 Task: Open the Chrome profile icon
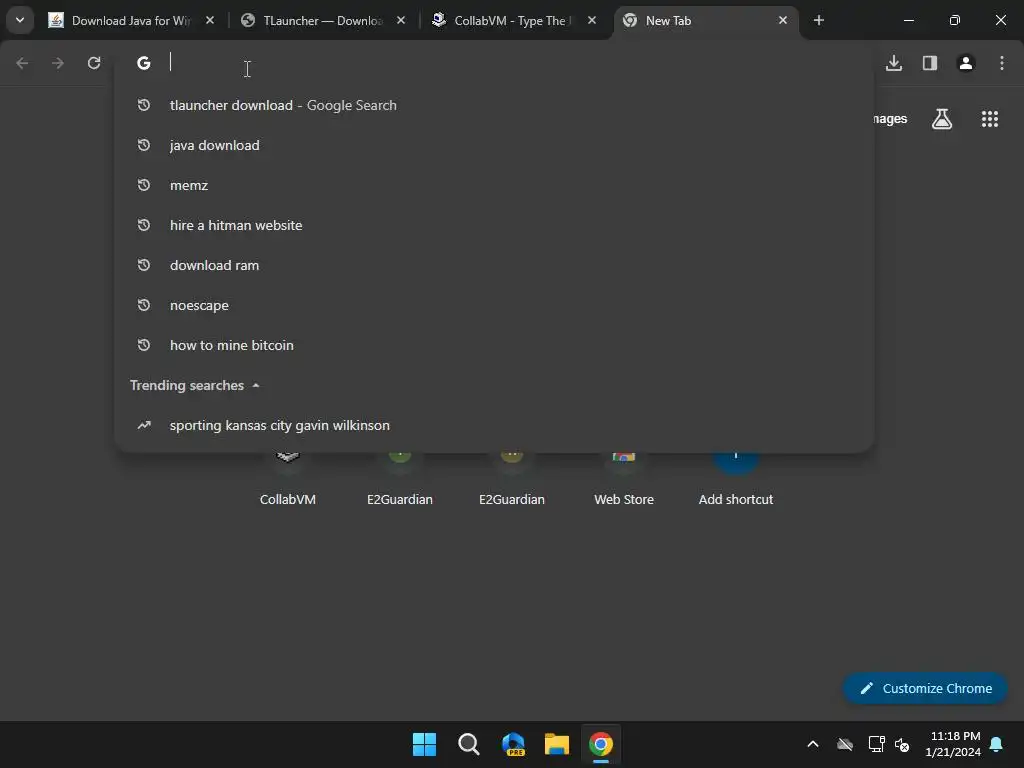pos(966,63)
